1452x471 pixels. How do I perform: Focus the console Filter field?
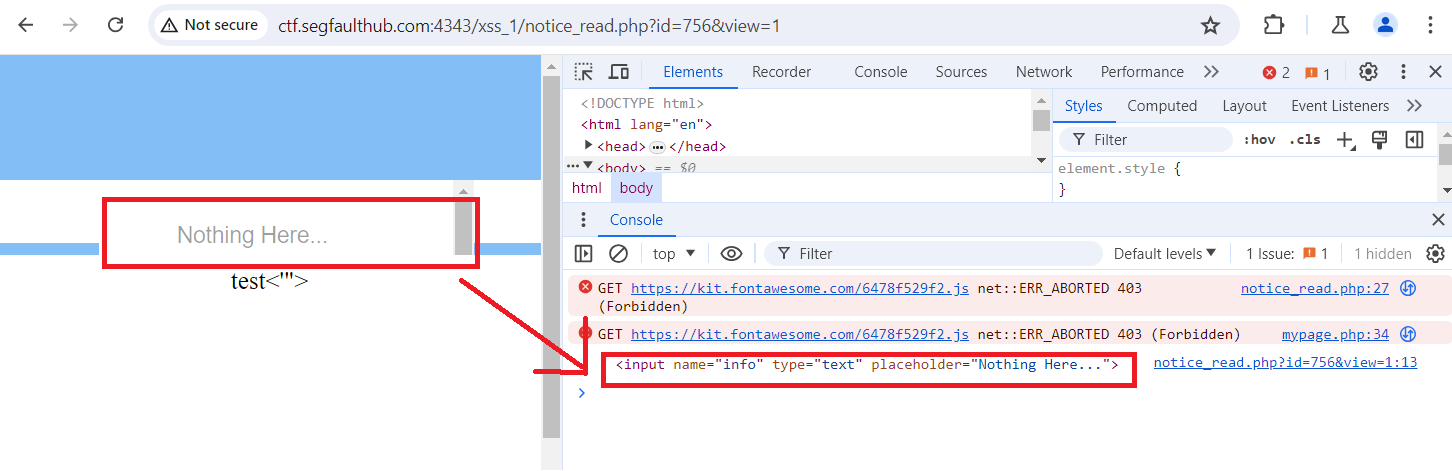click(x=934, y=254)
